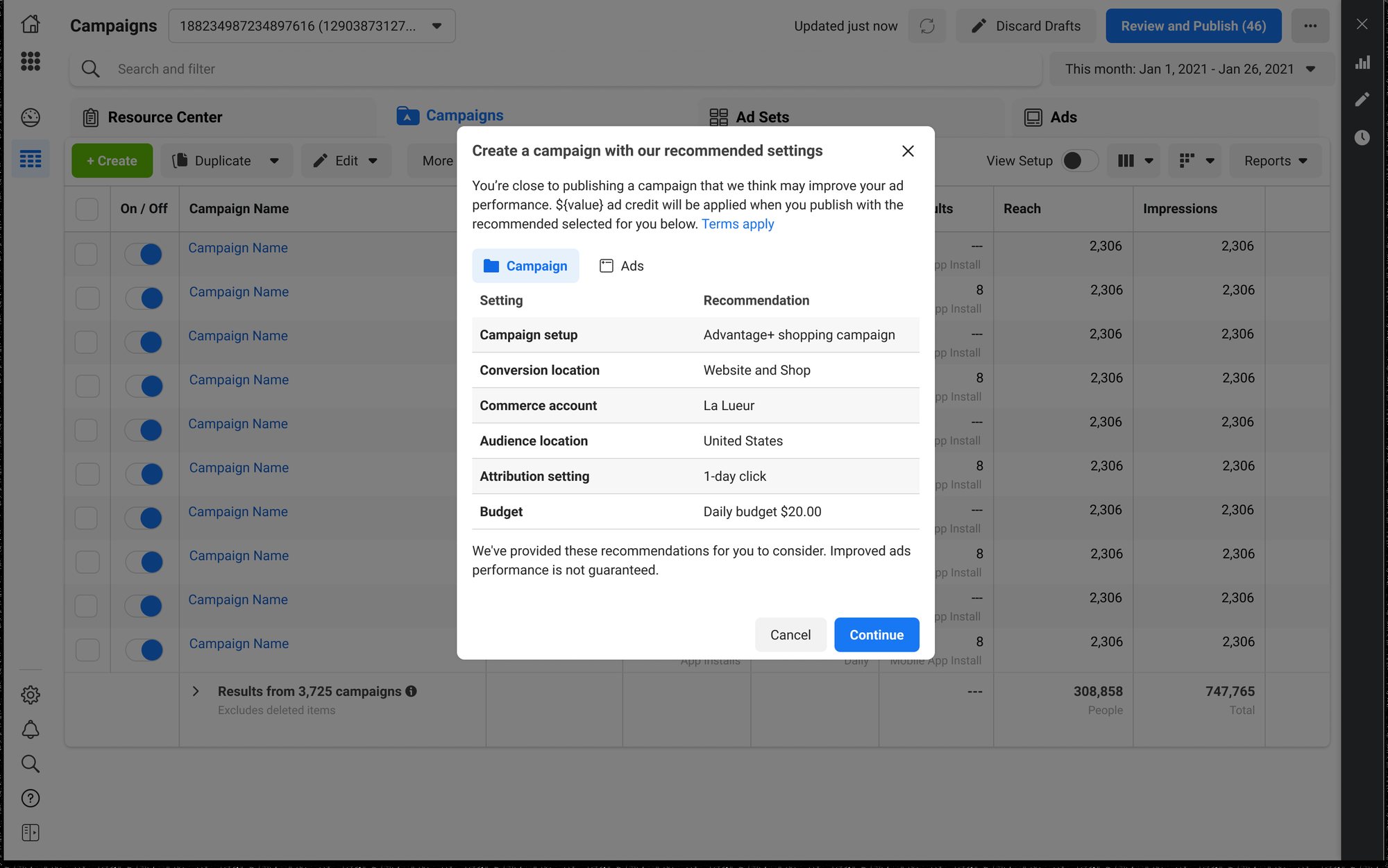Open the history clock in right rail

(x=1362, y=137)
